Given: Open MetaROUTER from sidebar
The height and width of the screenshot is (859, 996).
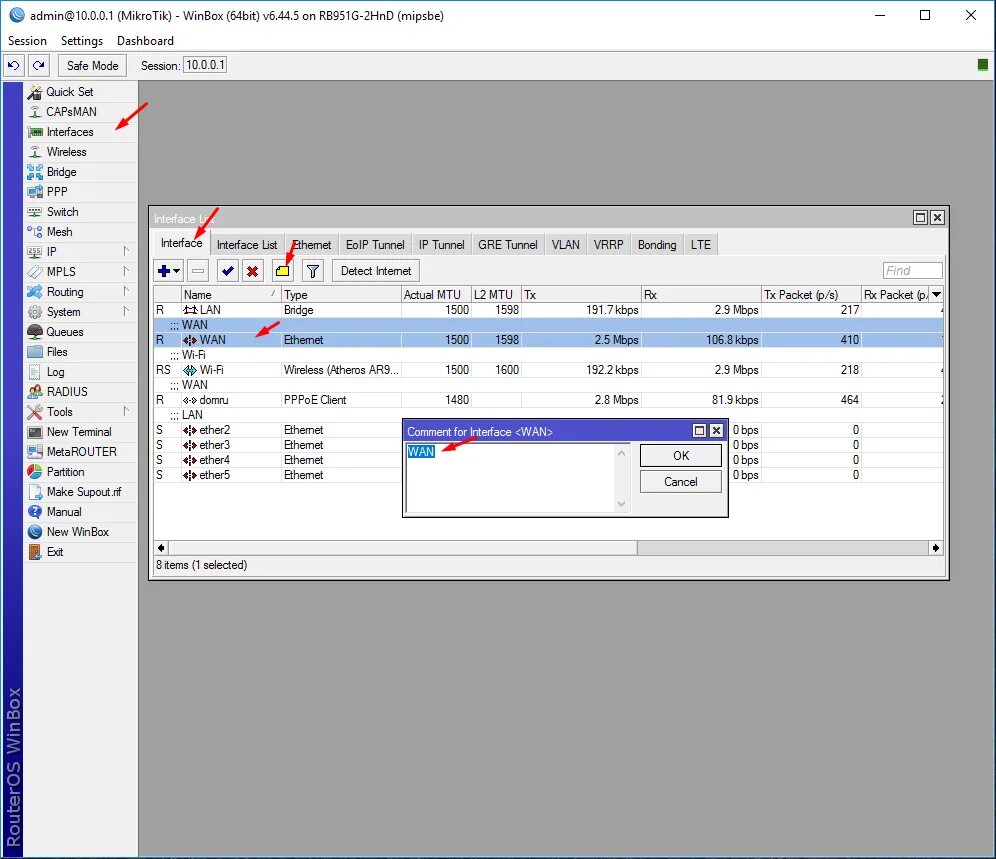Looking at the screenshot, I should coord(81,452).
